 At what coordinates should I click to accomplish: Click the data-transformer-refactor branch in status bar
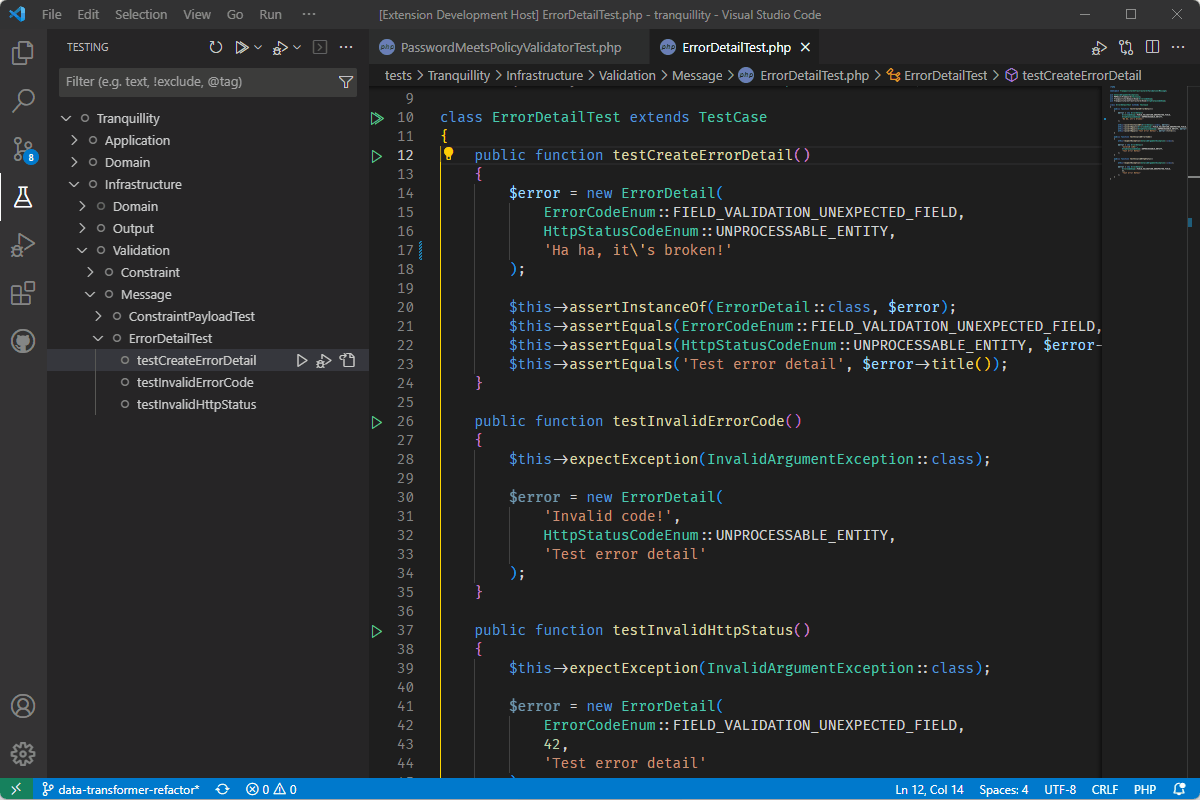click(x=120, y=789)
